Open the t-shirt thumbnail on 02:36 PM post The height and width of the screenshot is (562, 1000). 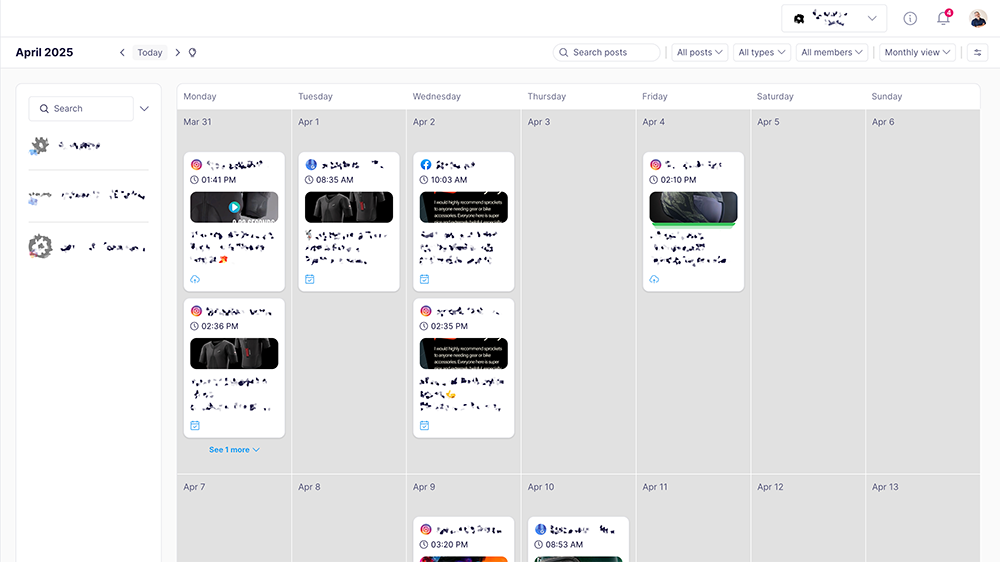[x=234, y=353]
